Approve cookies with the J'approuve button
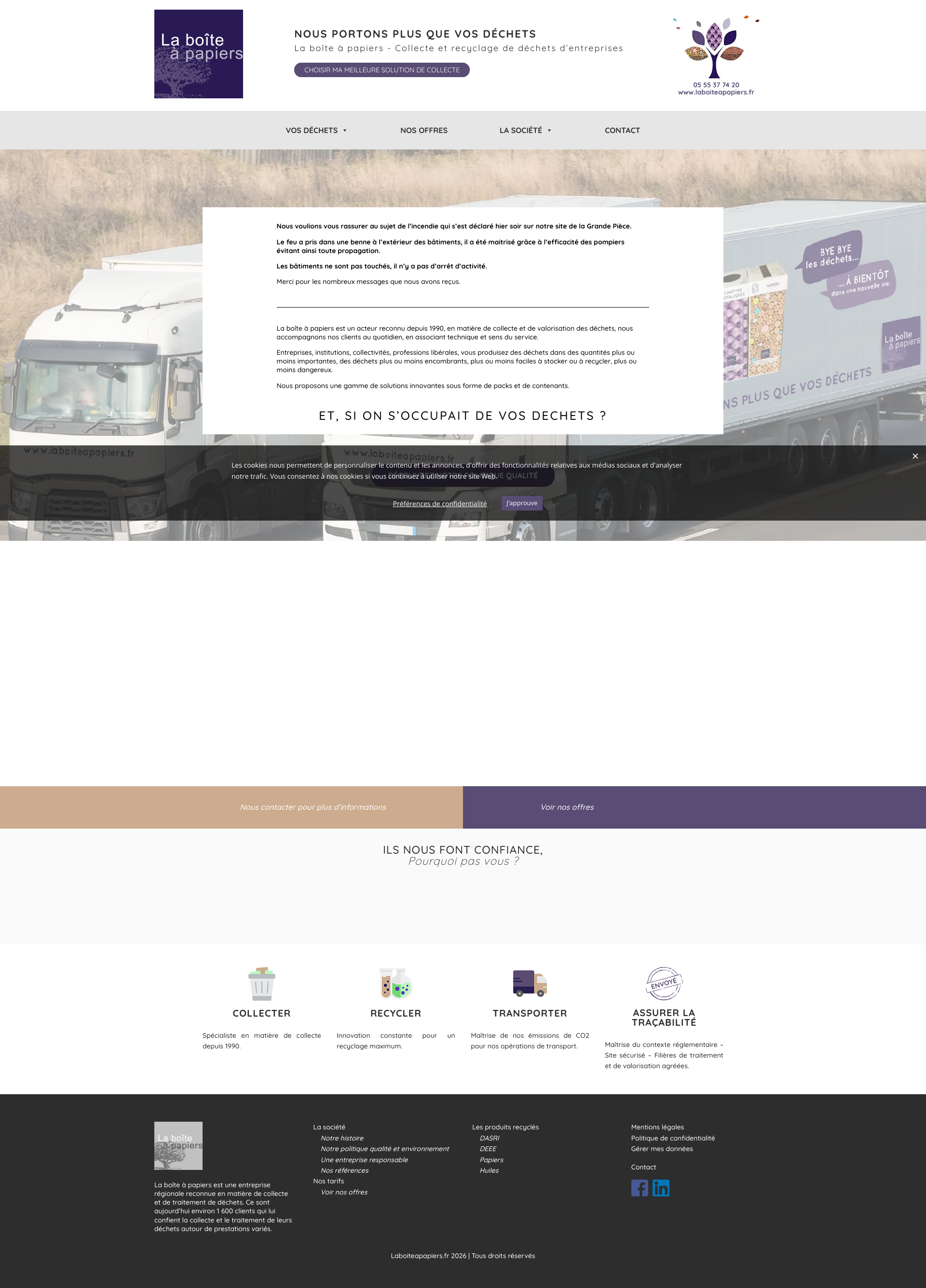 click(521, 503)
